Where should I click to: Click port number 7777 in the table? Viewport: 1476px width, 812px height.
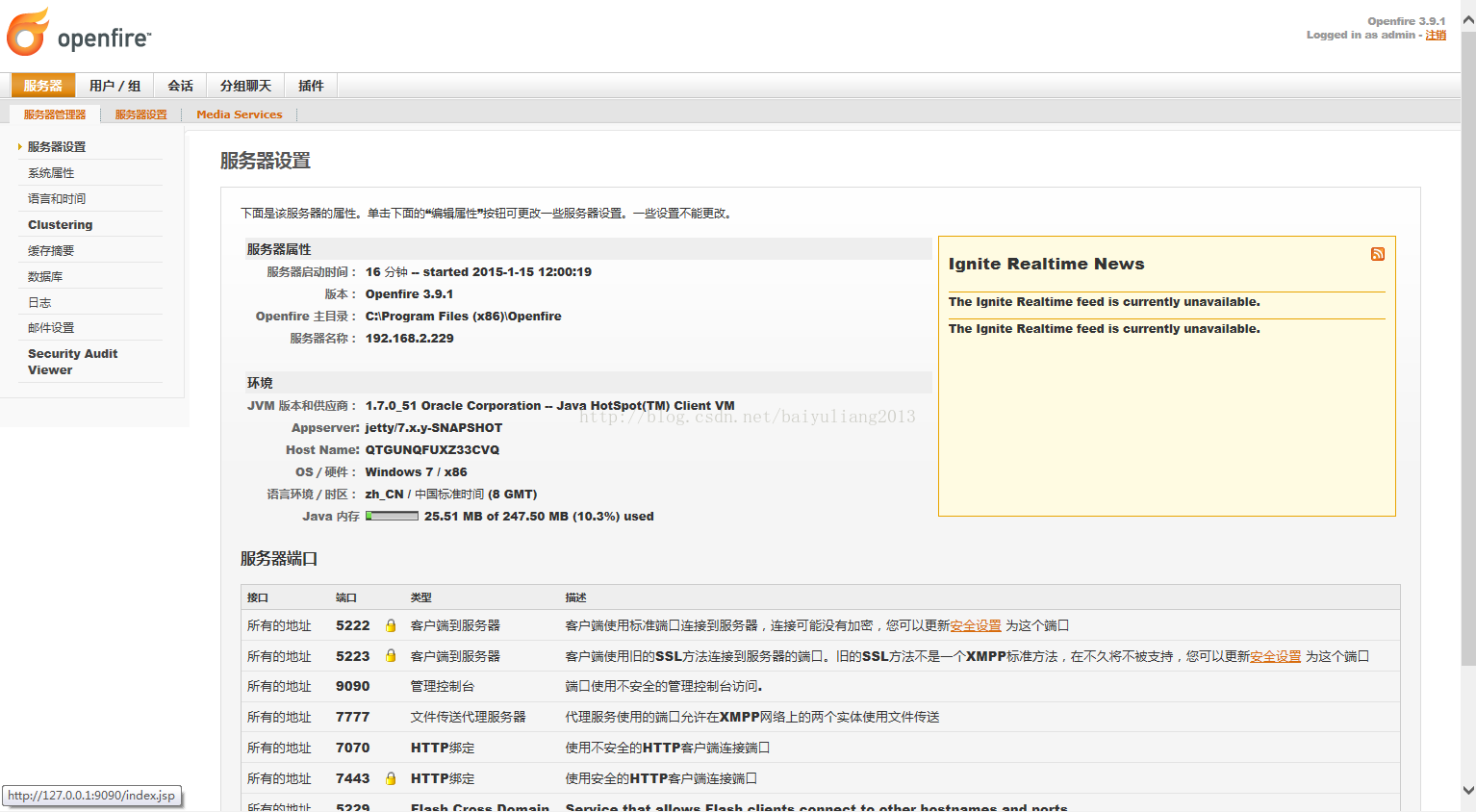click(352, 717)
